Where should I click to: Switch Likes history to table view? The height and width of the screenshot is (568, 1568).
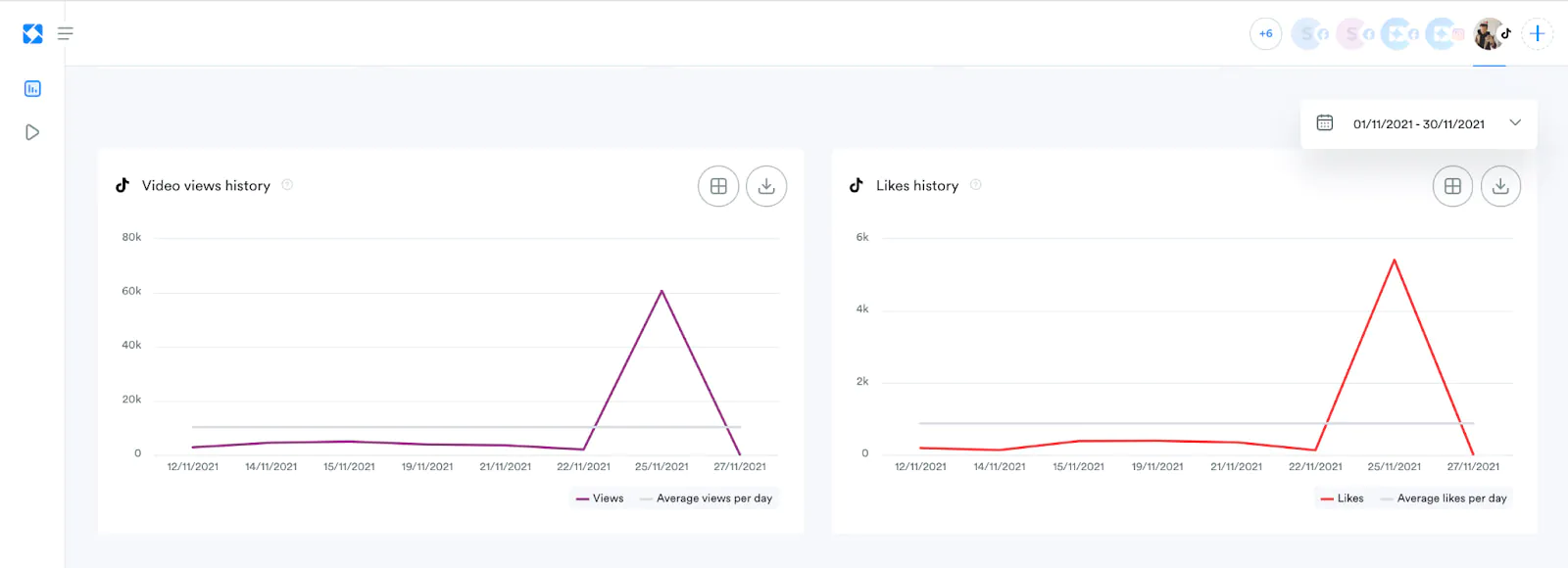tap(1452, 186)
